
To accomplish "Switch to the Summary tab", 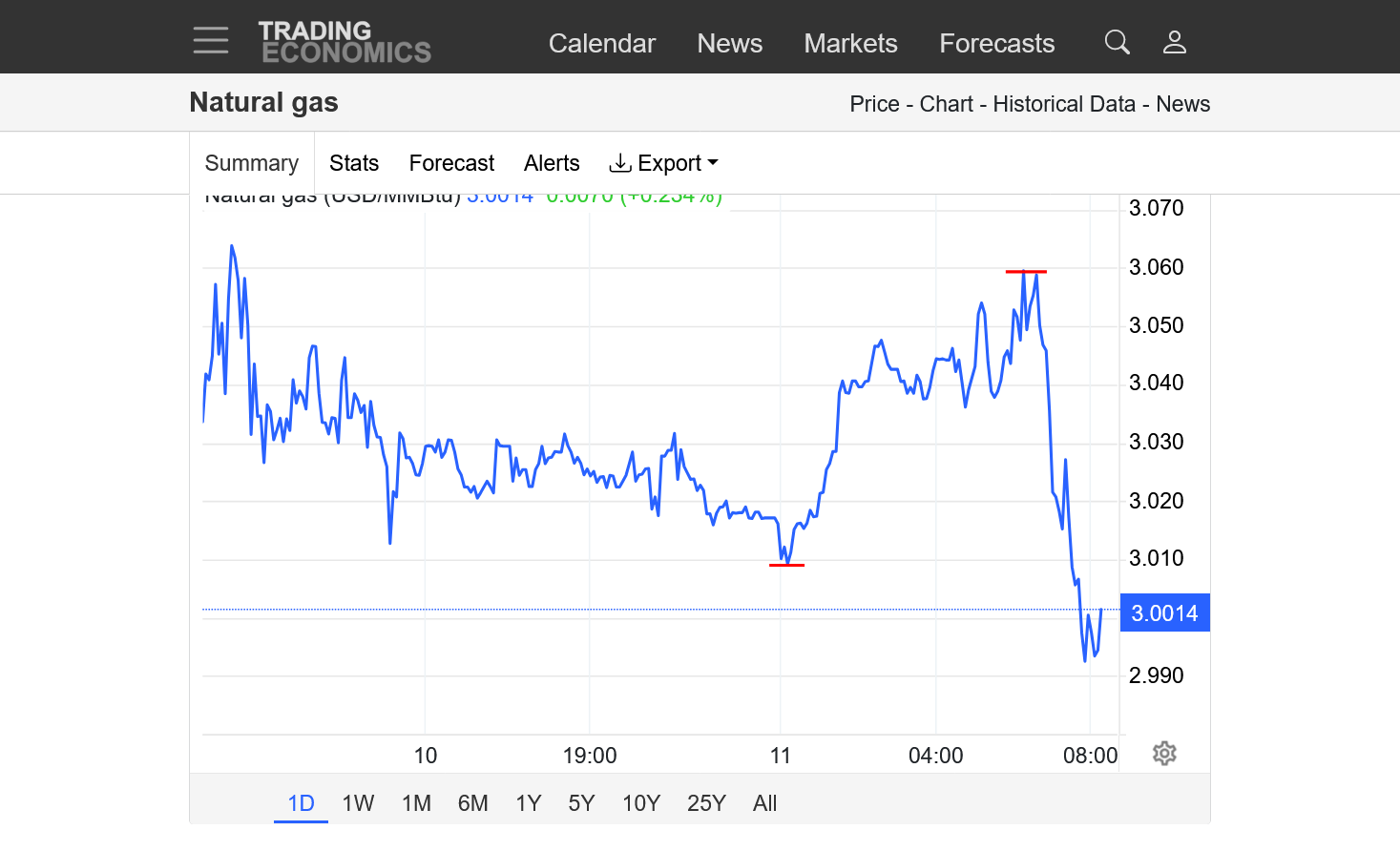I will (x=252, y=163).
